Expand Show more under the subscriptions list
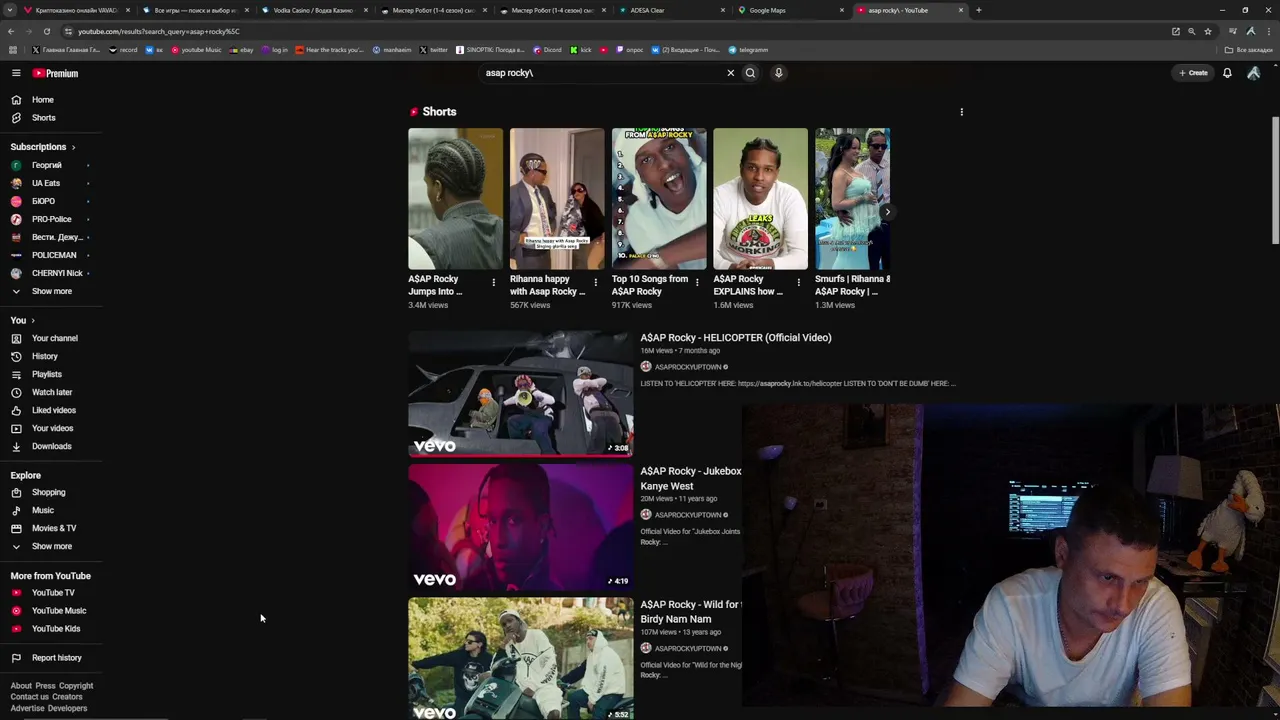The width and height of the screenshot is (1280, 720). 51,291
